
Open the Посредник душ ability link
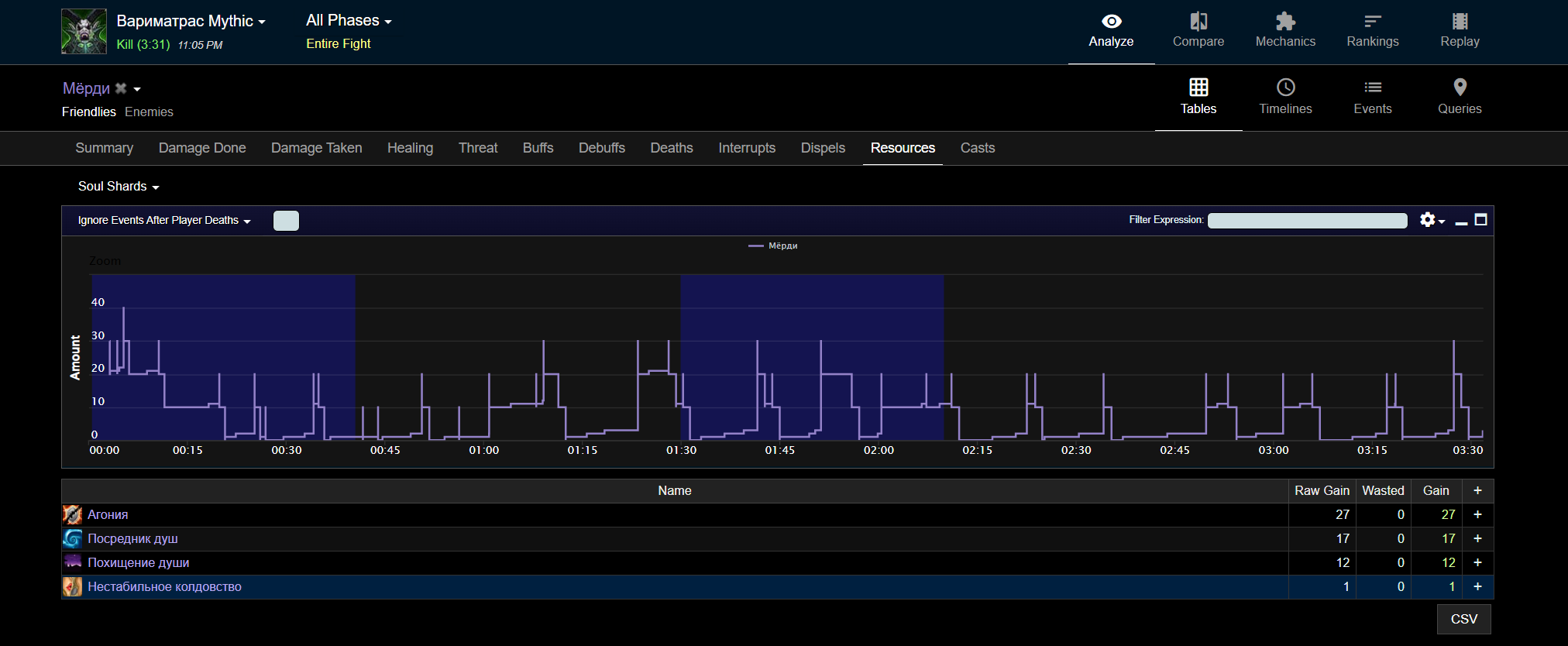(x=132, y=538)
